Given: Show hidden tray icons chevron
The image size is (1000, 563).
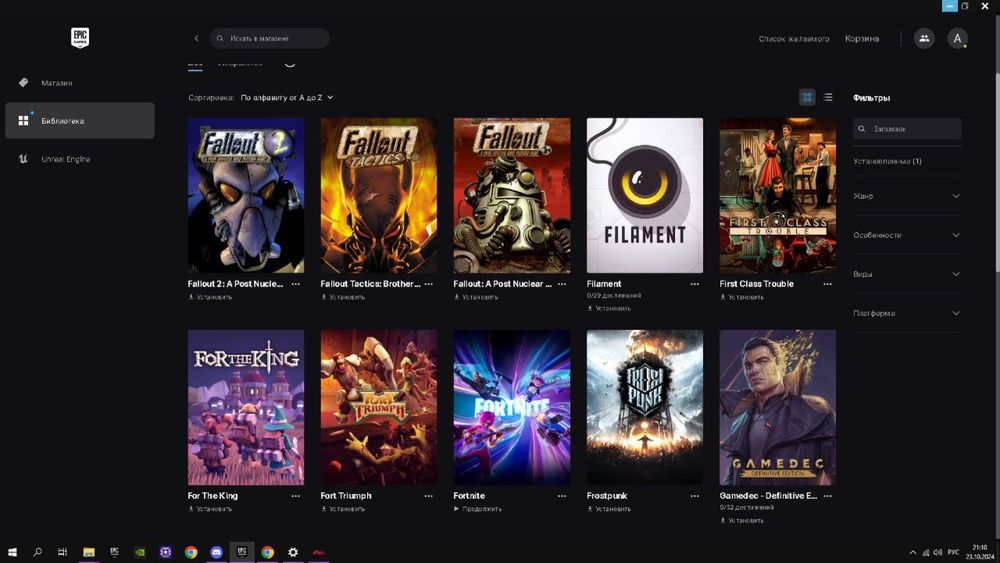Looking at the screenshot, I should point(913,552).
